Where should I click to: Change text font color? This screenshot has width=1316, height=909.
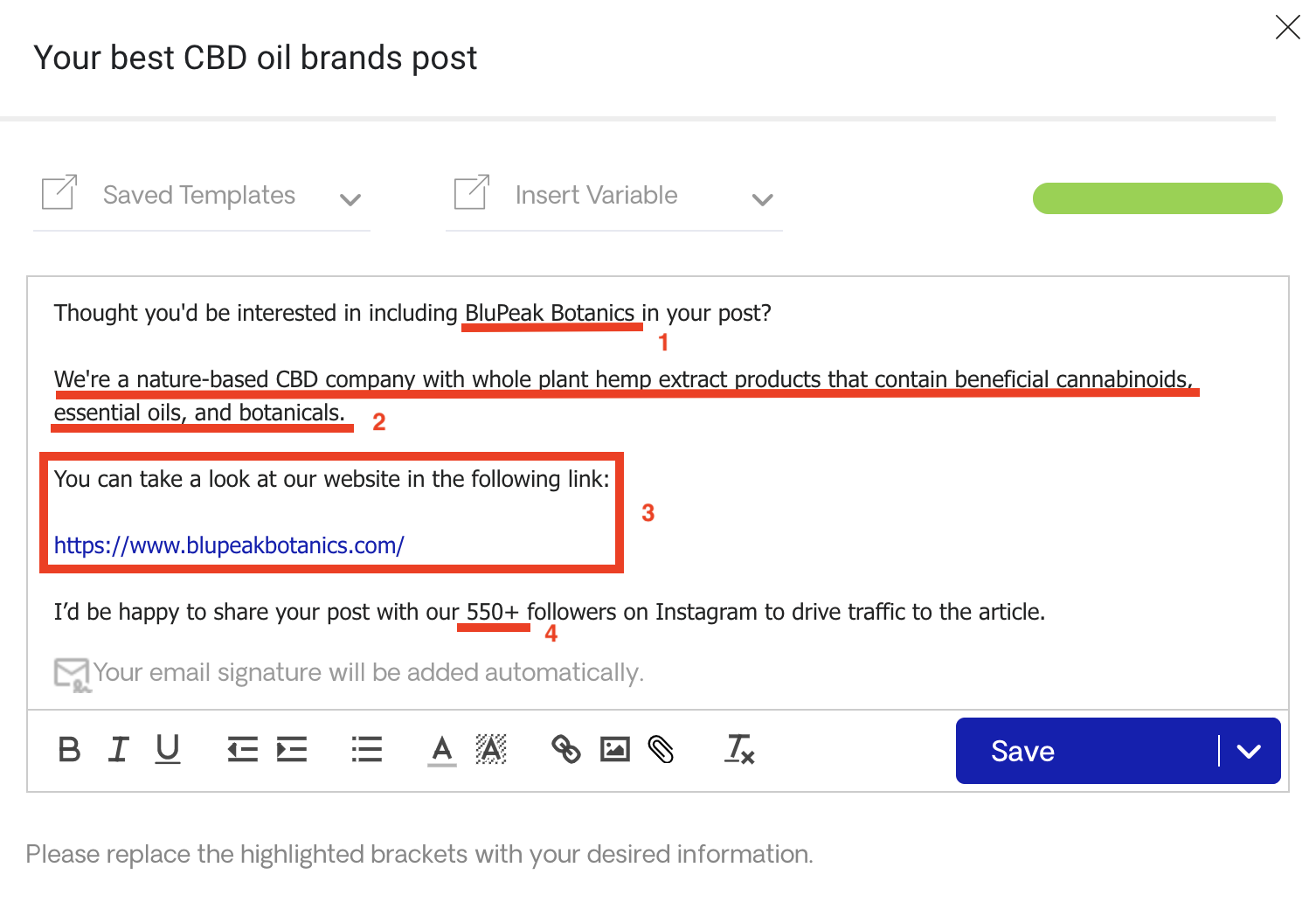pos(442,751)
